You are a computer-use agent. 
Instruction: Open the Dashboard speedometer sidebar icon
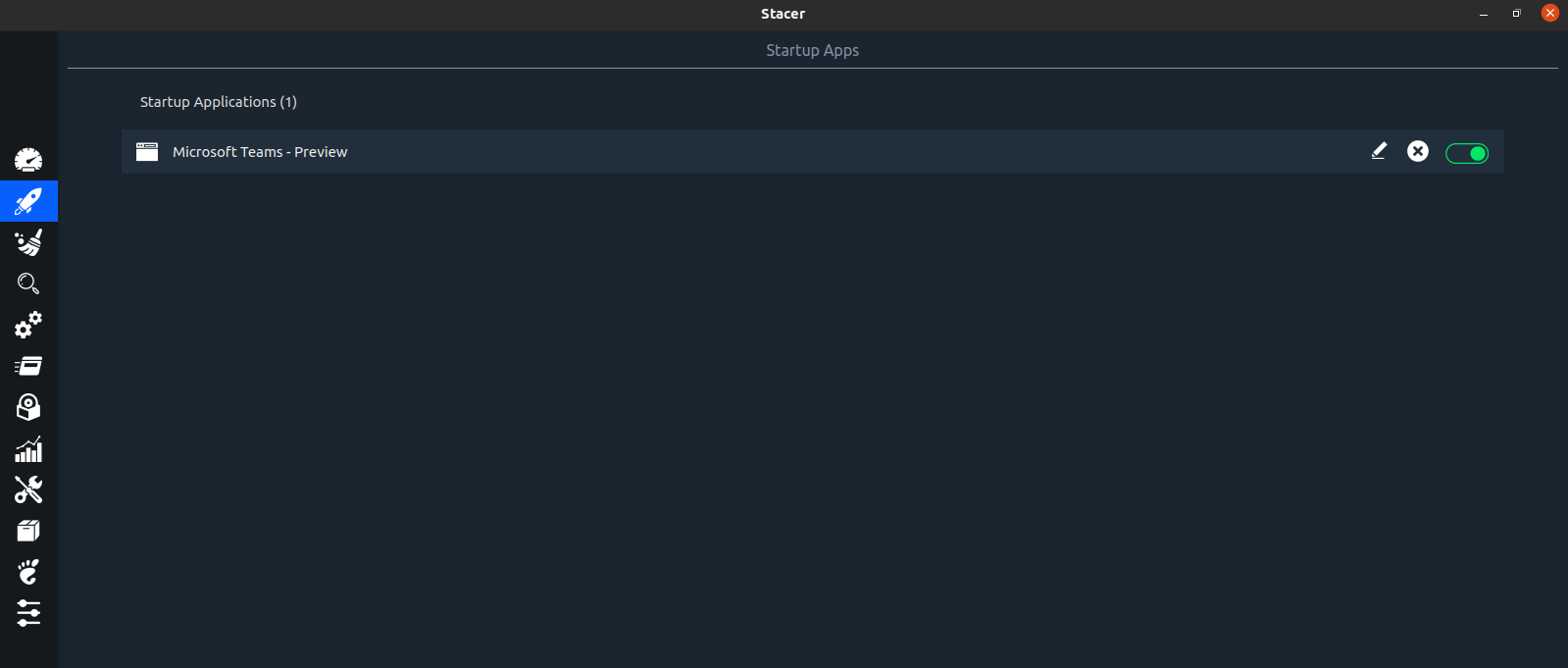(x=28, y=160)
